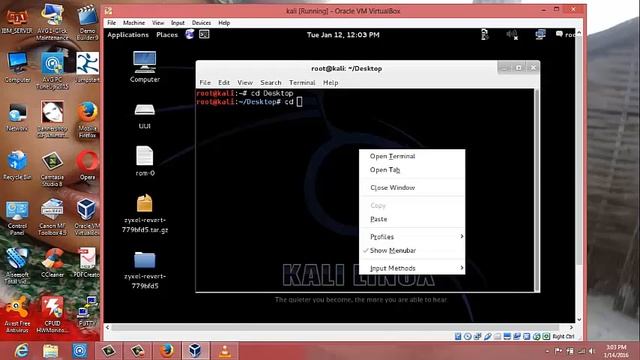Open VirtualBox Devices menu

pos(201,23)
